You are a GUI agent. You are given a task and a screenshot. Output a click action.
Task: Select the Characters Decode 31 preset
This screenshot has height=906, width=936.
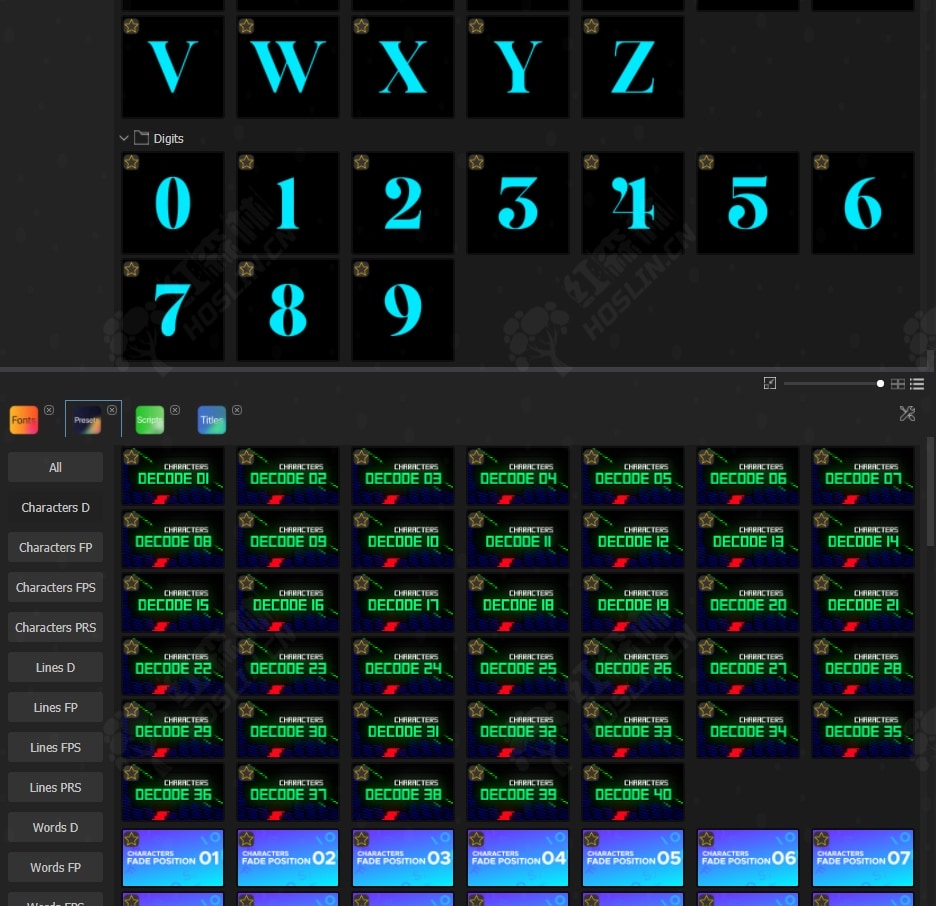coord(403,729)
